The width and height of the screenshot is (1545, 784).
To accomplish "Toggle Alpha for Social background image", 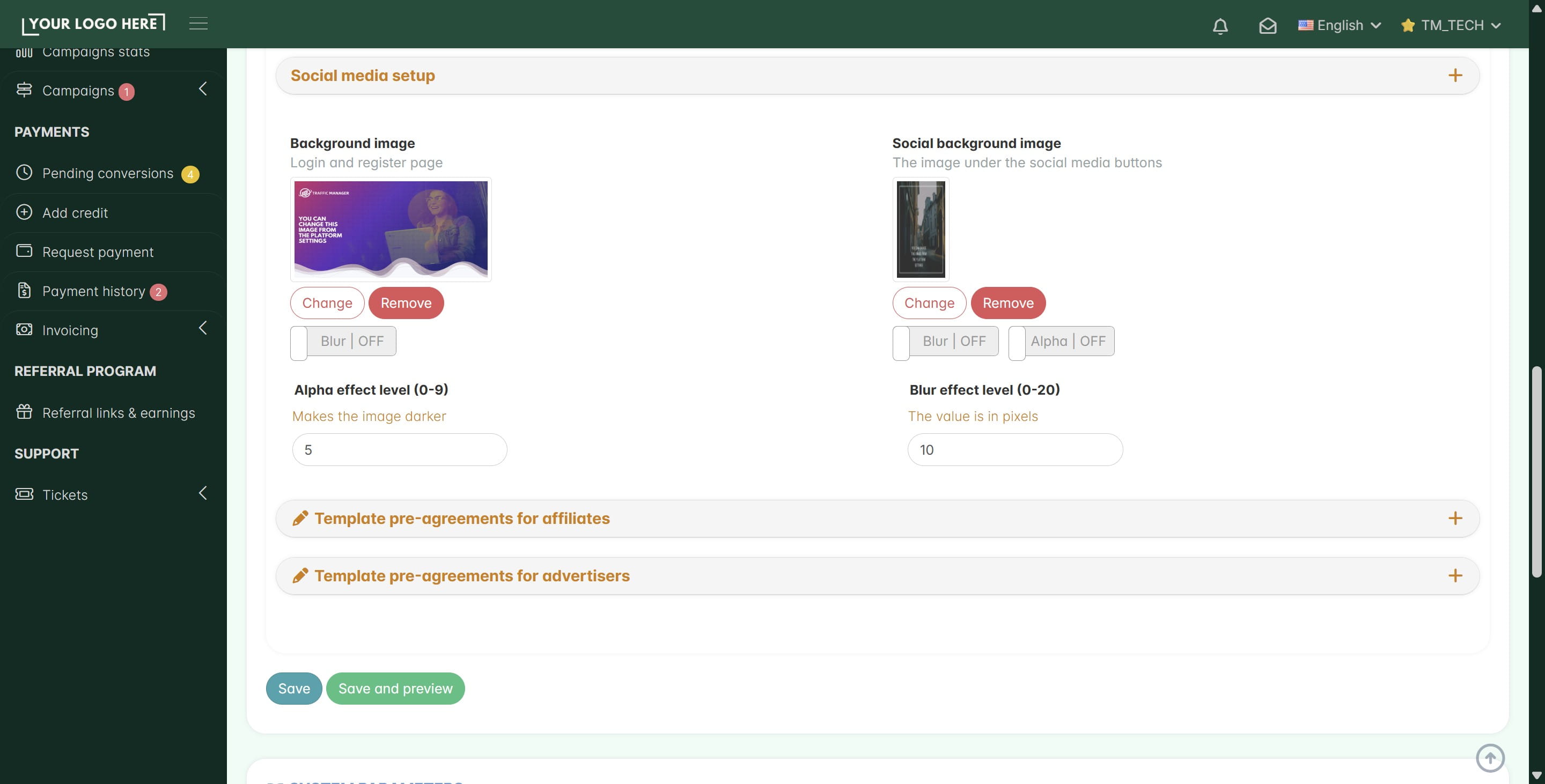I will click(x=1061, y=342).
